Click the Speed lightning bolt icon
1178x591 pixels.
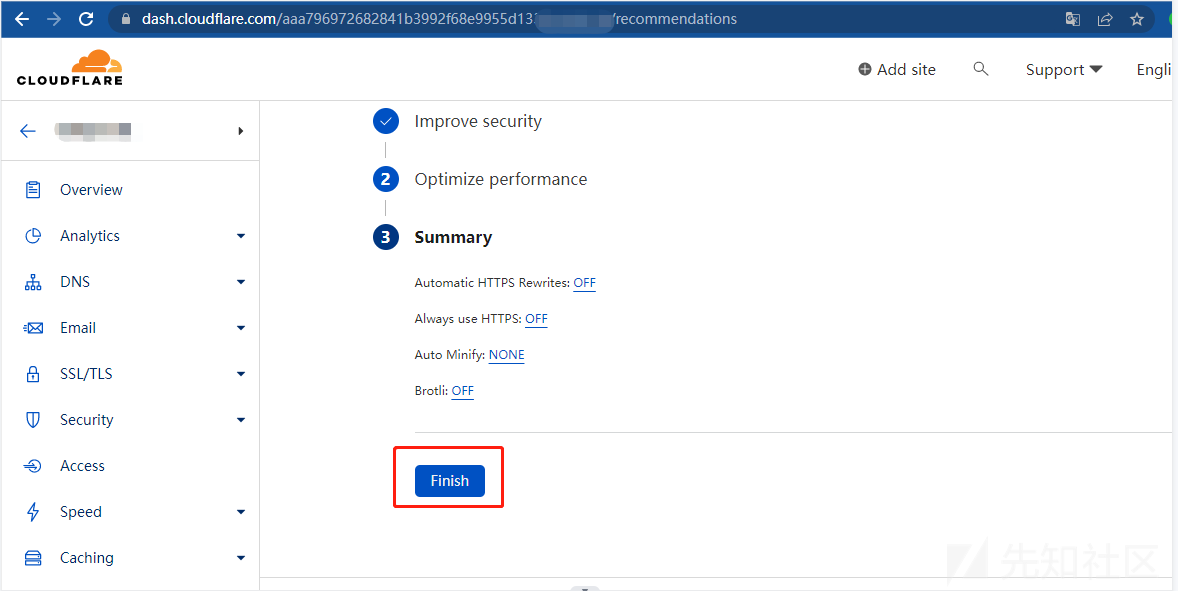(33, 512)
